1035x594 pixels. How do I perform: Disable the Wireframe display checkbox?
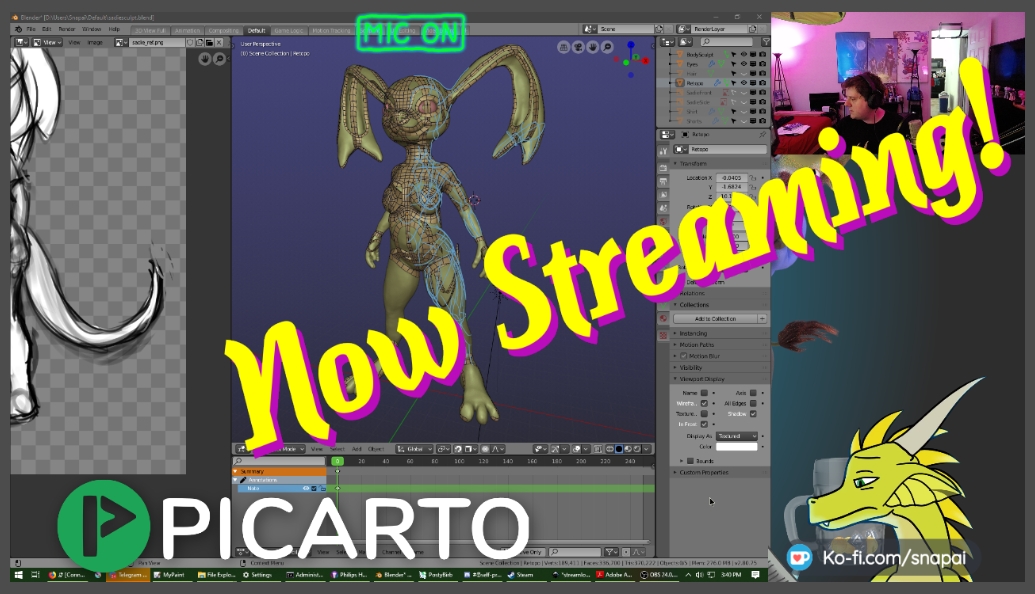(x=704, y=403)
